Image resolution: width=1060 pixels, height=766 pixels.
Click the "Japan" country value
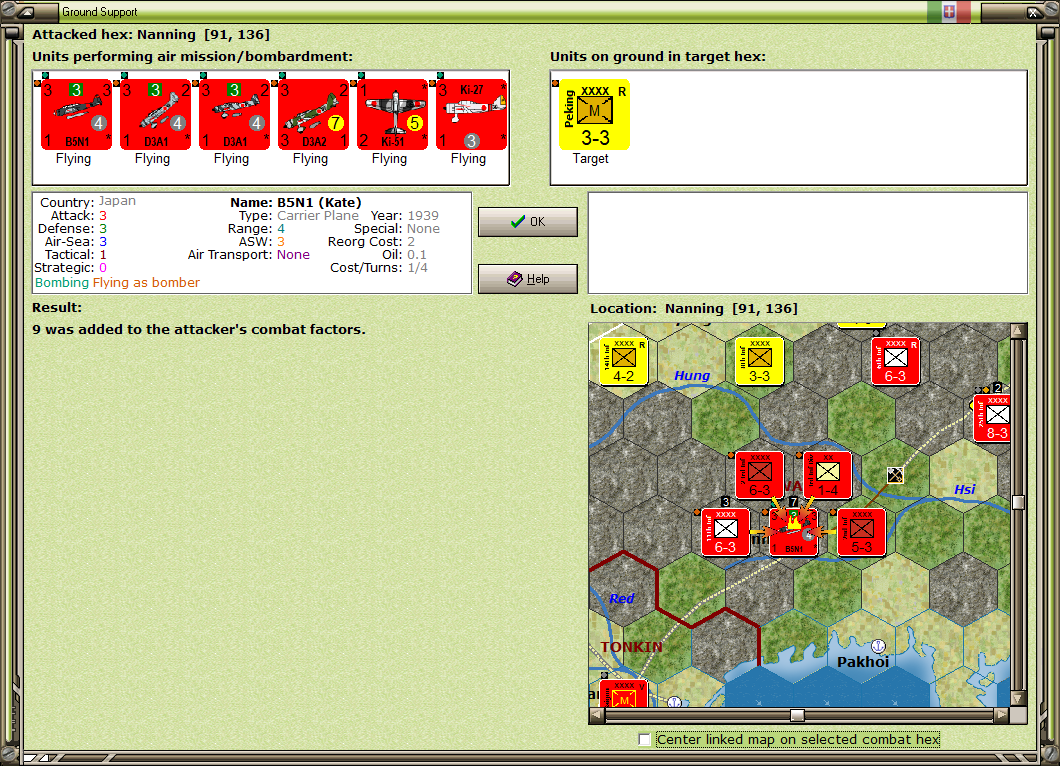pyautogui.click(x=117, y=201)
